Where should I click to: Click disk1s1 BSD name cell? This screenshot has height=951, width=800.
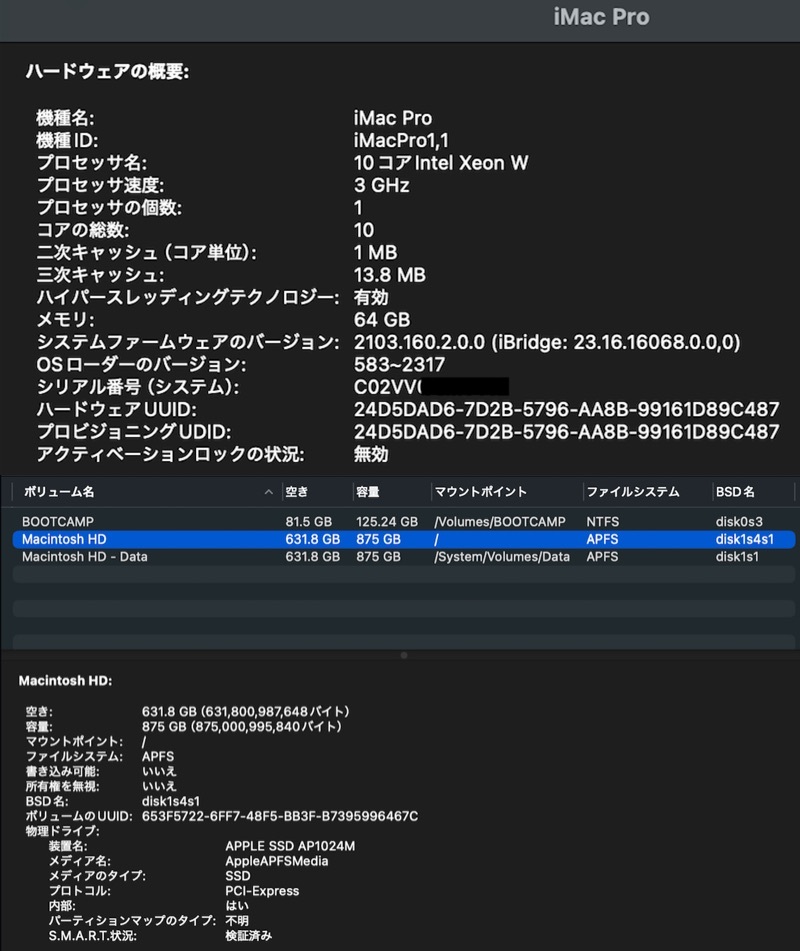[736, 557]
